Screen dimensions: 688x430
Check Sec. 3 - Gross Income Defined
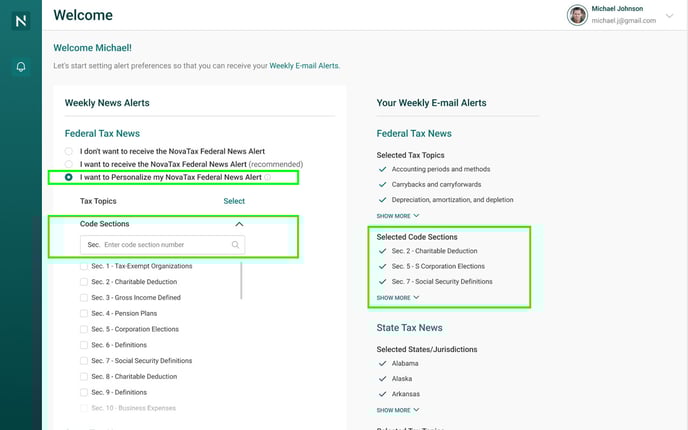[84, 297]
